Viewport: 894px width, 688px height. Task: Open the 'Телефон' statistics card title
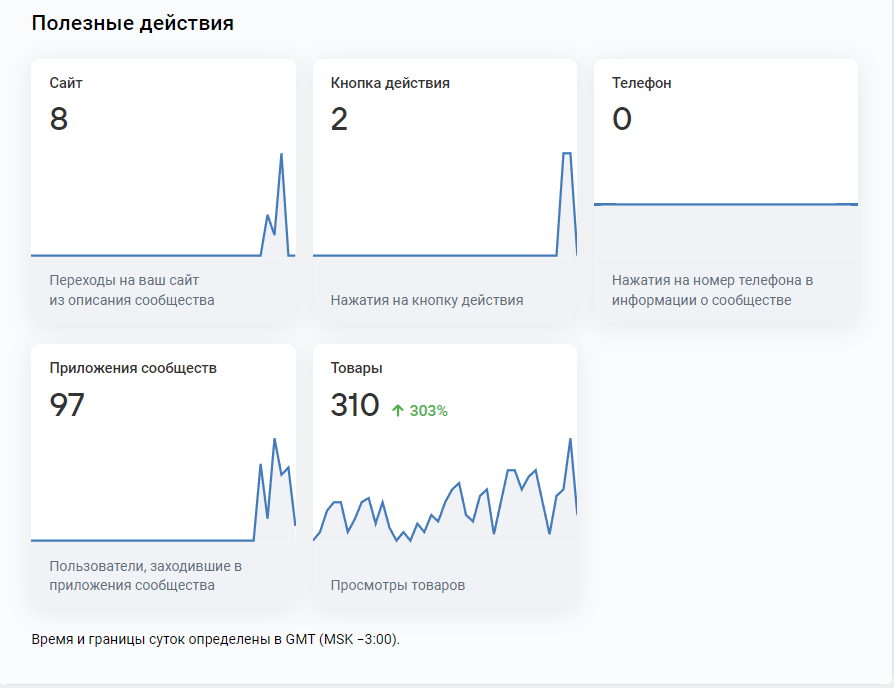(x=642, y=83)
